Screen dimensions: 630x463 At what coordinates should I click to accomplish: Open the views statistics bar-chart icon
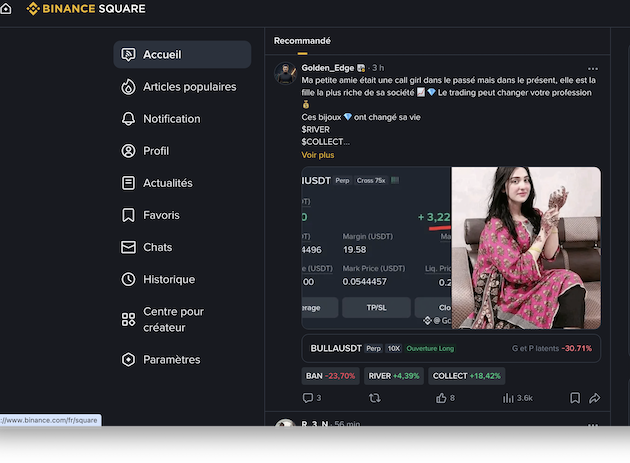[x=507, y=398]
